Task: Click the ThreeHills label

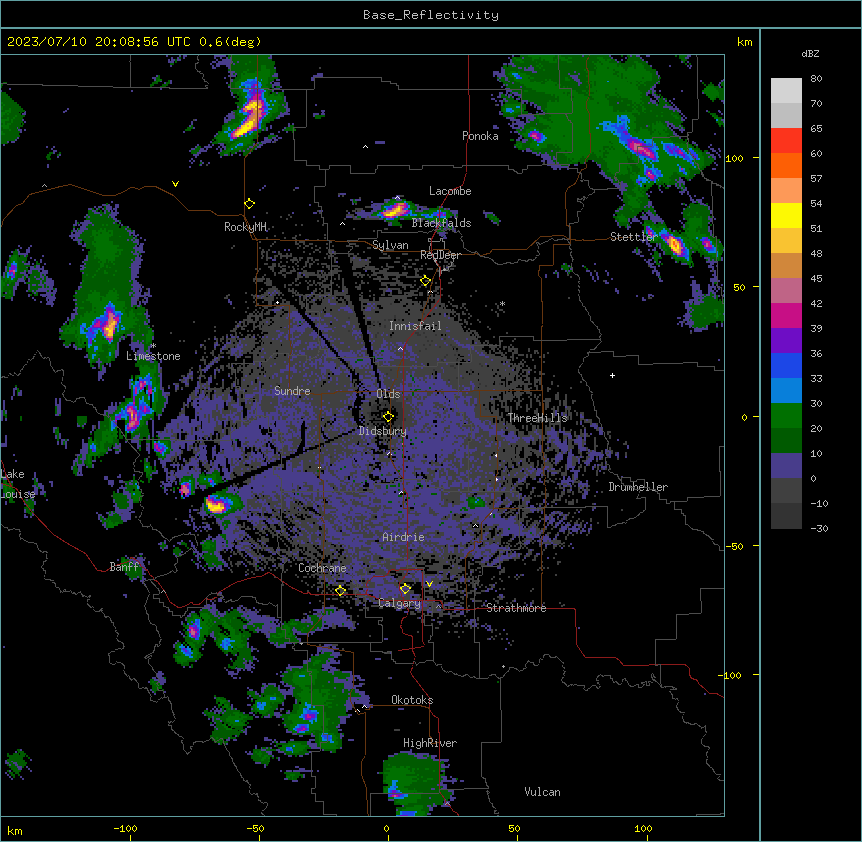Action: pos(537,418)
